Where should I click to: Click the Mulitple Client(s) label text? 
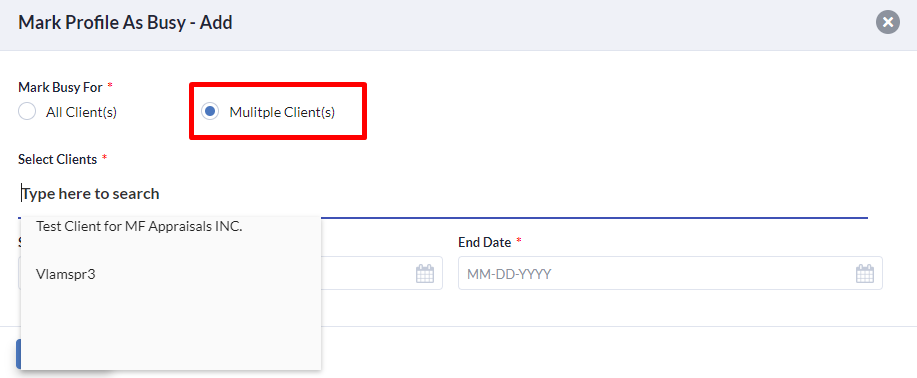282,112
